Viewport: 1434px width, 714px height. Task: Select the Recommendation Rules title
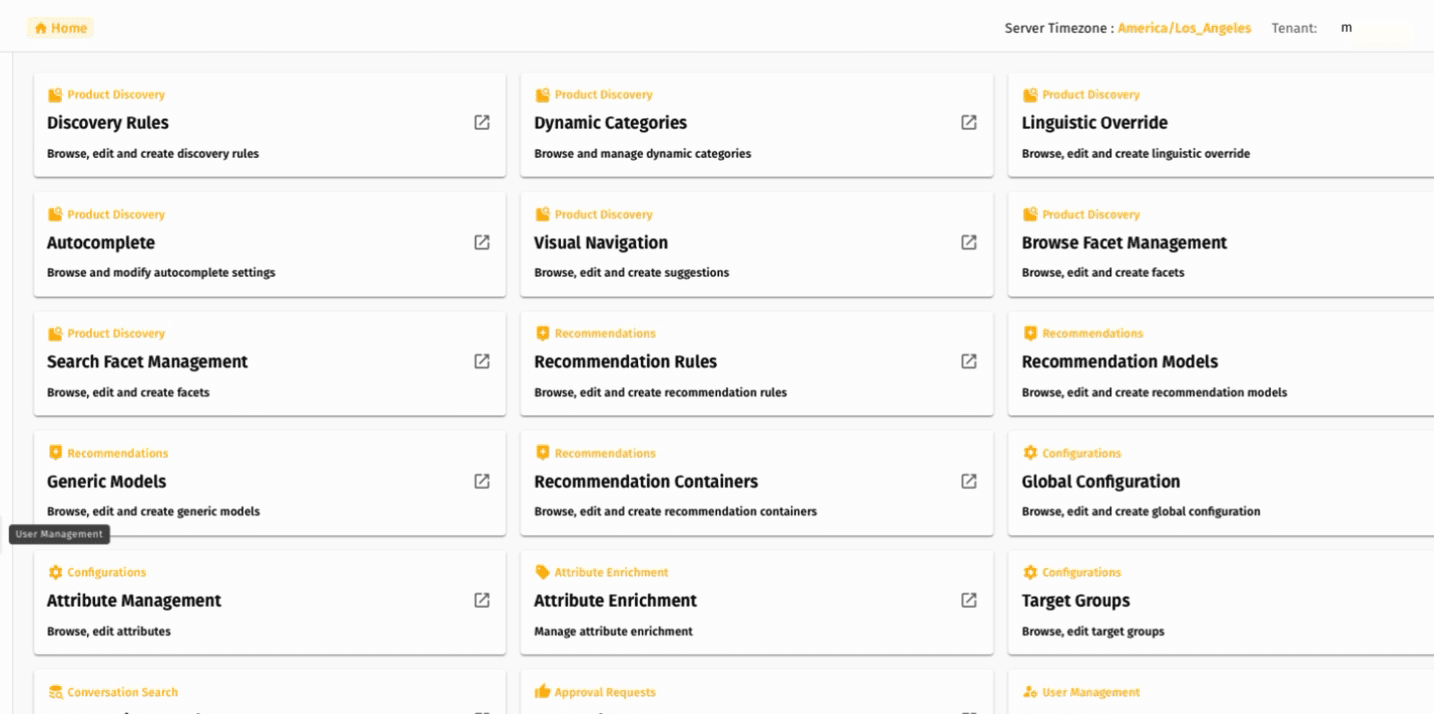tap(625, 362)
